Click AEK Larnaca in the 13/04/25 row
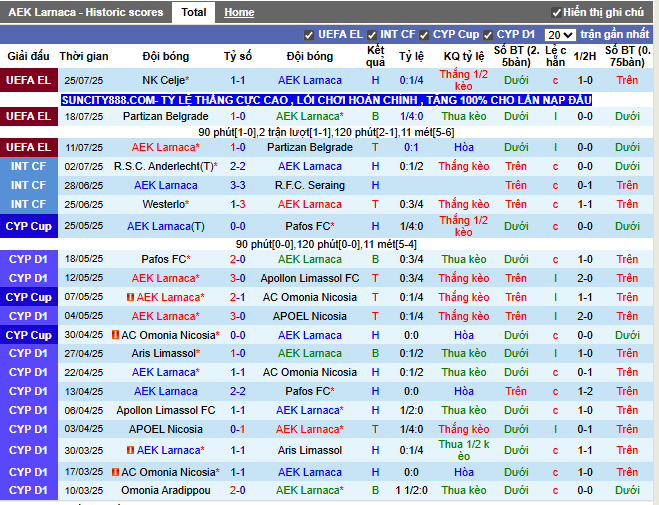 [x=166, y=391]
